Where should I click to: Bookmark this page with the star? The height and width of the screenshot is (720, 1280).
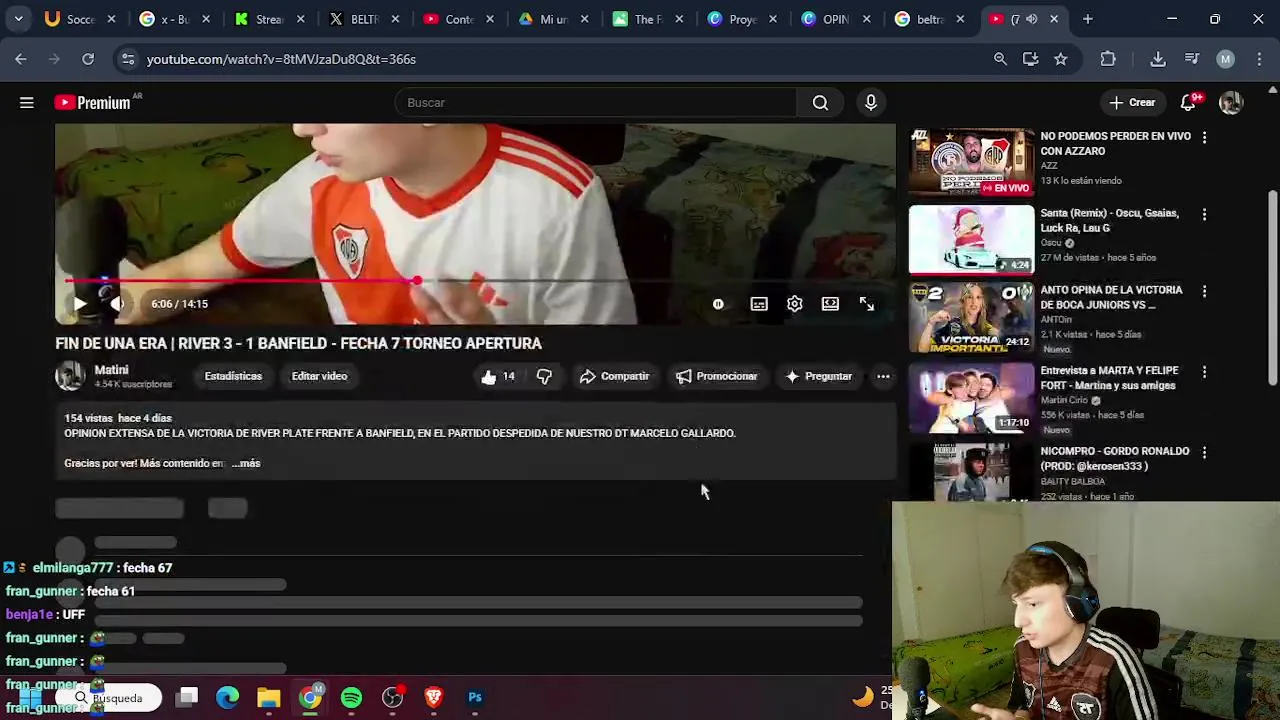pos(1060,59)
